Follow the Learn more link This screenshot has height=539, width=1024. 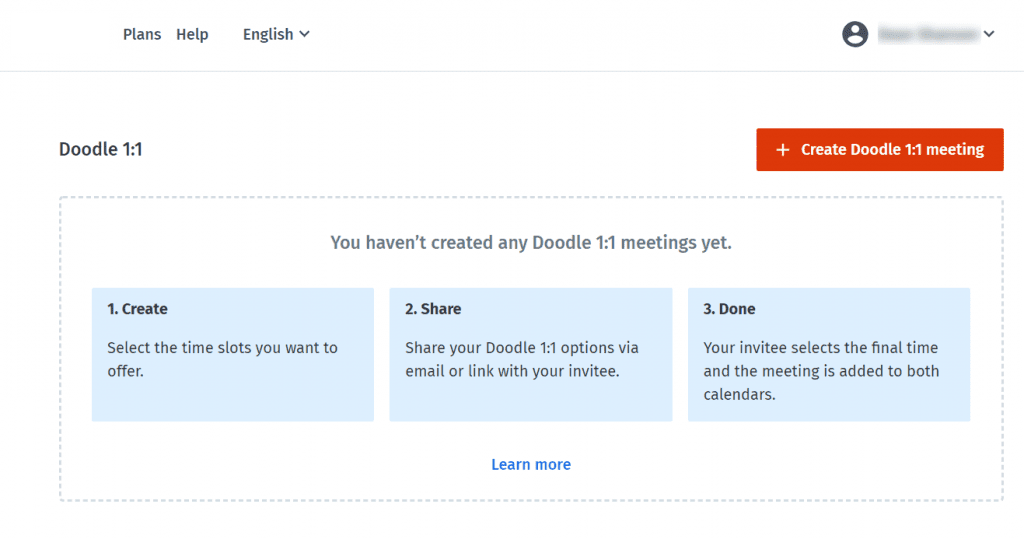tap(531, 464)
